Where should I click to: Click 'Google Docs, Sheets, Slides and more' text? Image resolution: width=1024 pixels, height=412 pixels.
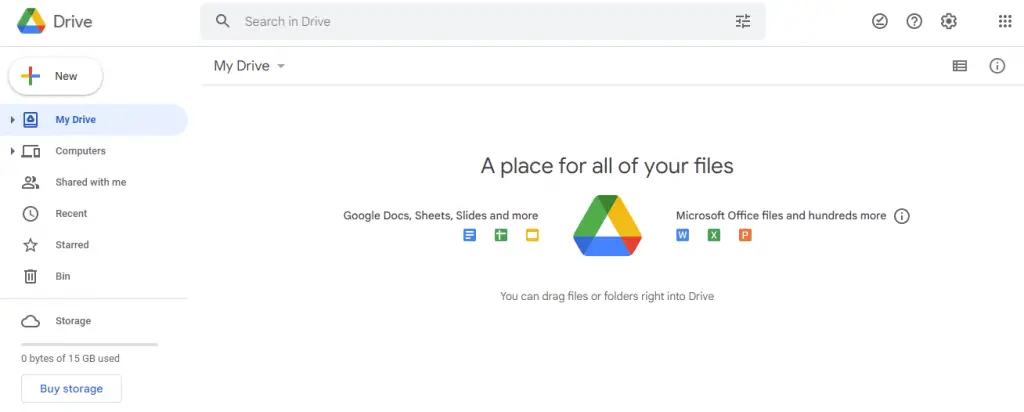pyautogui.click(x=441, y=215)
